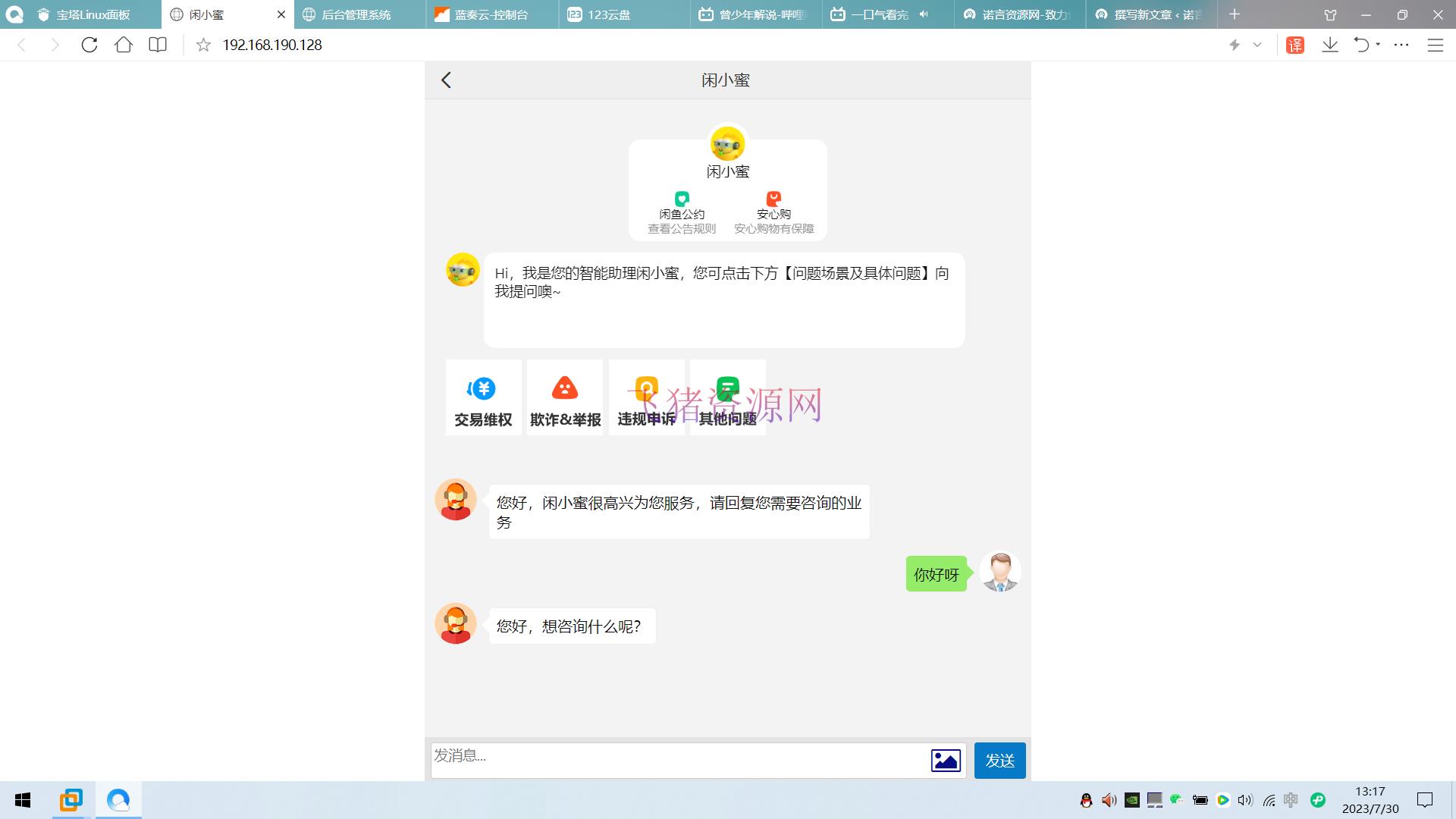
Task: Open the browser downloads panel
Action: tap(1330, 45)
